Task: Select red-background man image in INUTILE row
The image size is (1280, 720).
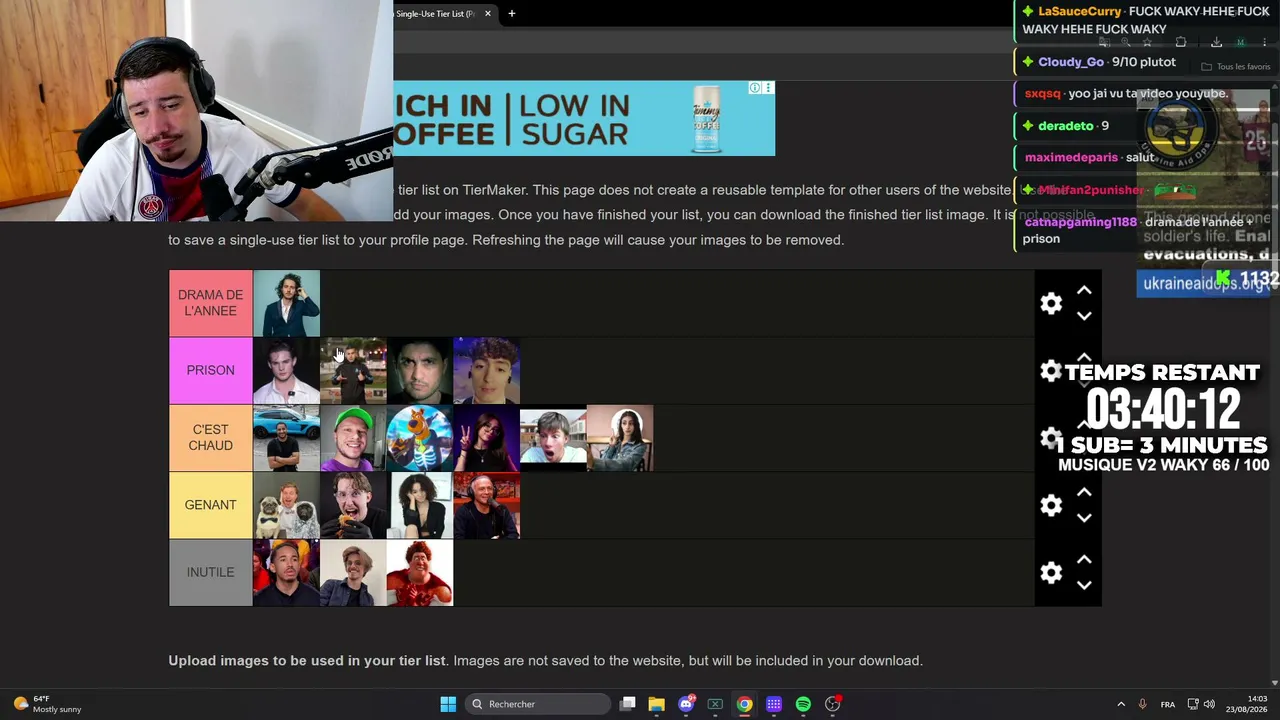Action: tap(287, 572)
